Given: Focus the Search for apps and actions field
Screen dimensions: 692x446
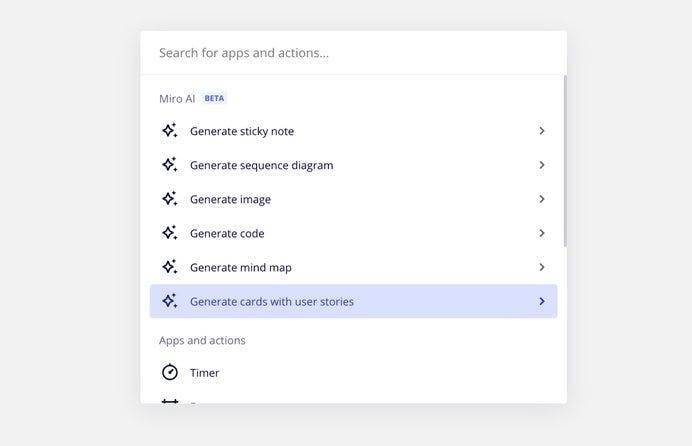Looking at the screenshot, I should [353, 53].
